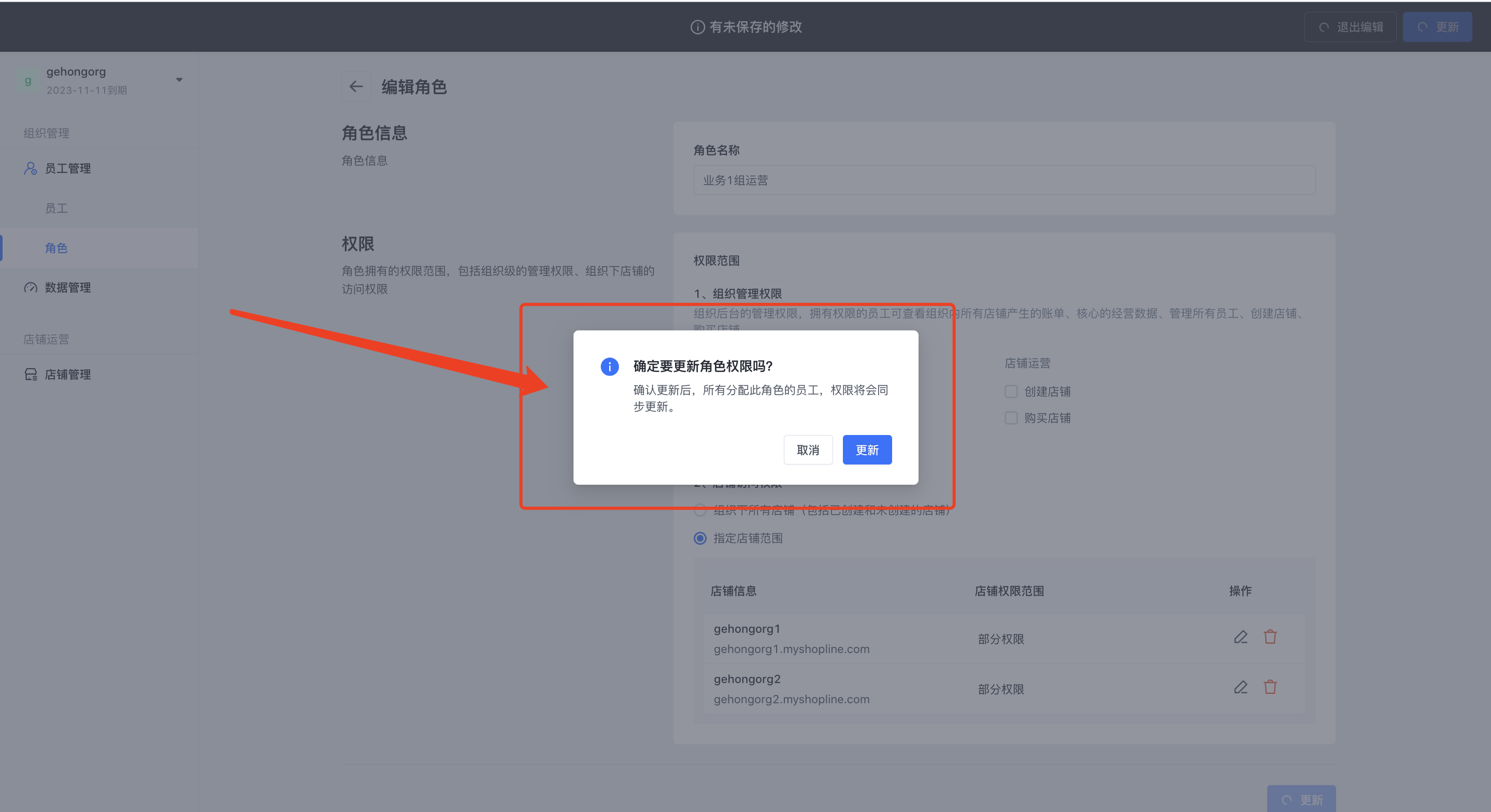Click 取消 button in the dialog
The height and width of the screenshot is (812, 1491).
point(808,450)
